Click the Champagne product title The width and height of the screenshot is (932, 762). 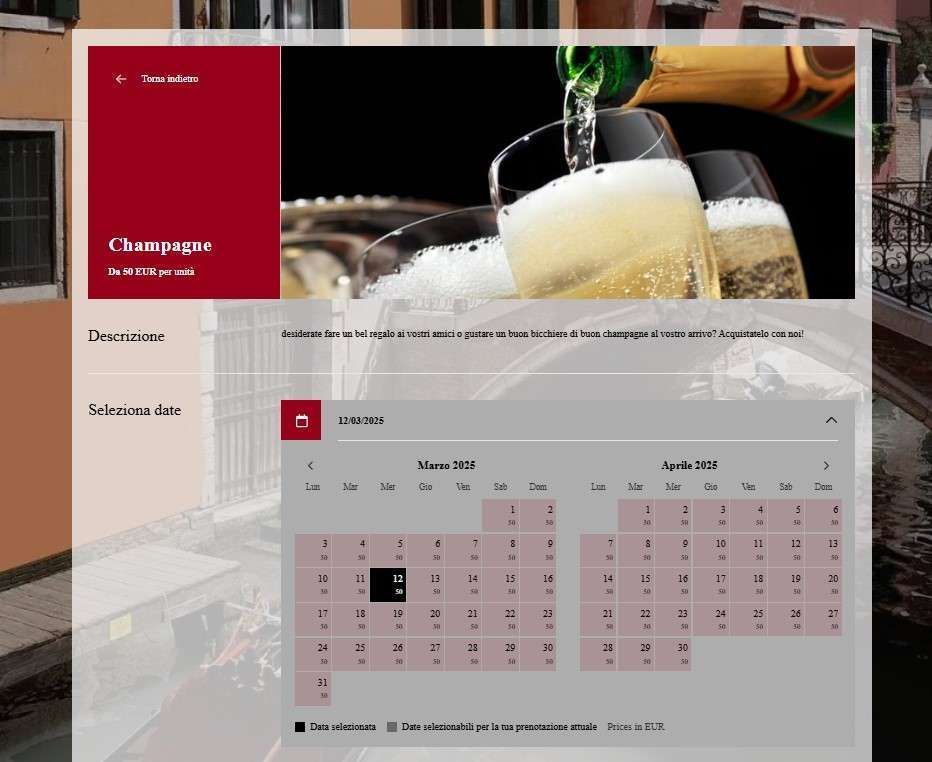pos(161,245)
